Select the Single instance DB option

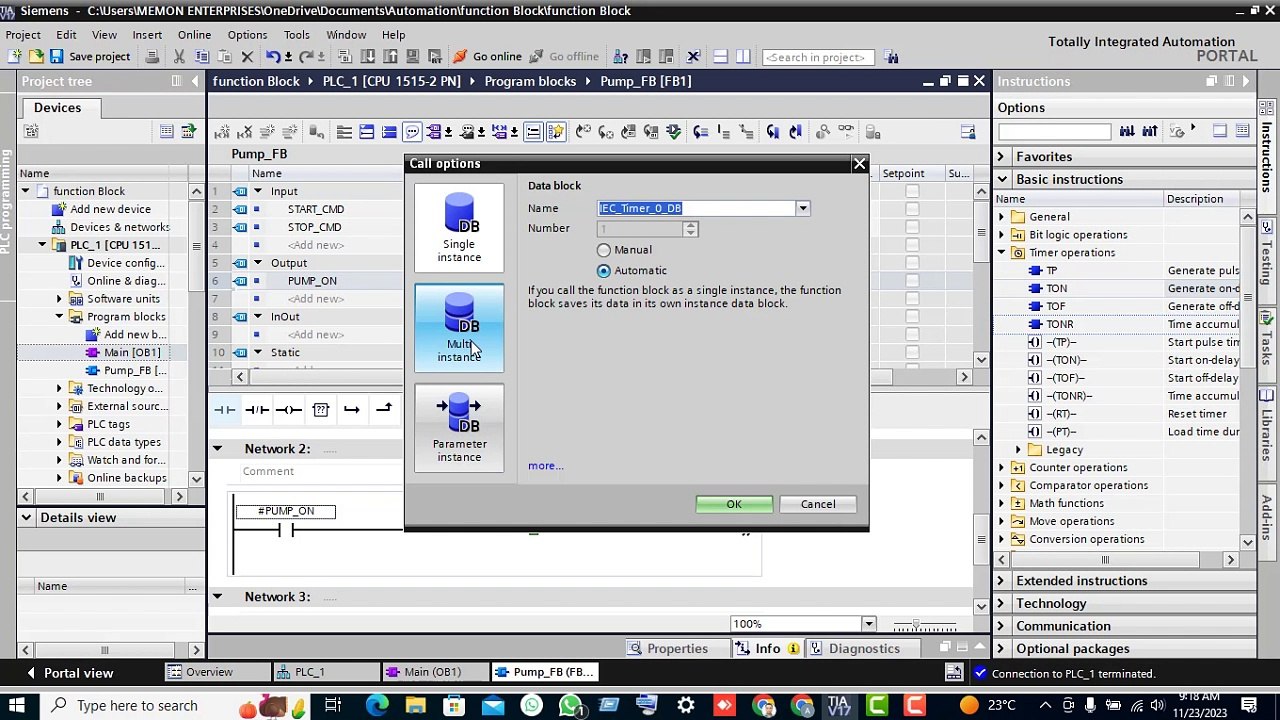(459, 228)
